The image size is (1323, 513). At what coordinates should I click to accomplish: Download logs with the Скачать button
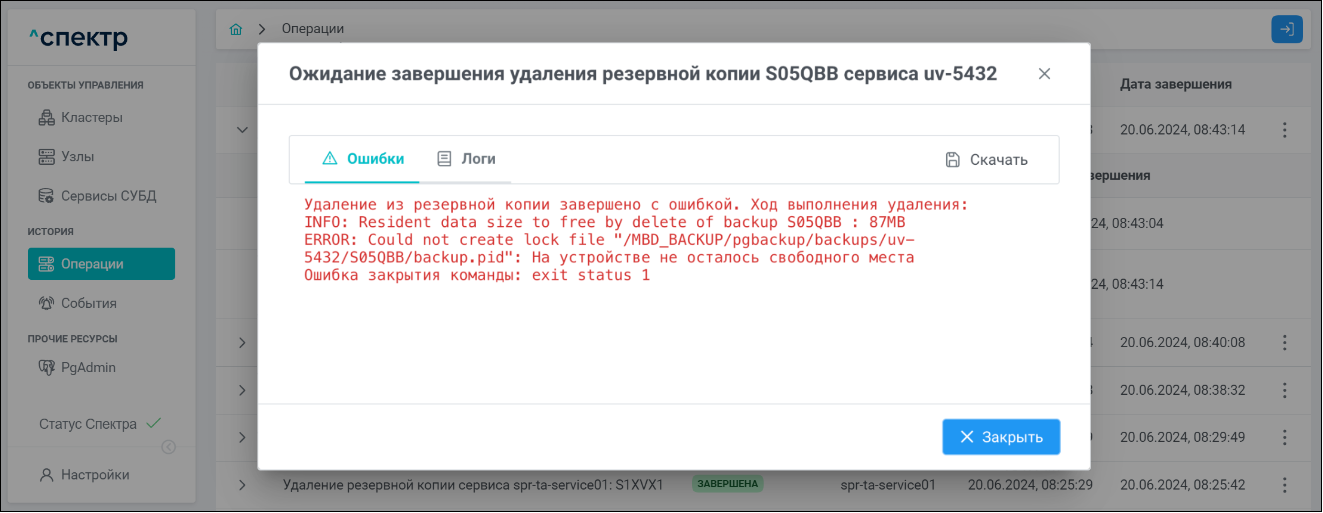[x=986, y=160]
